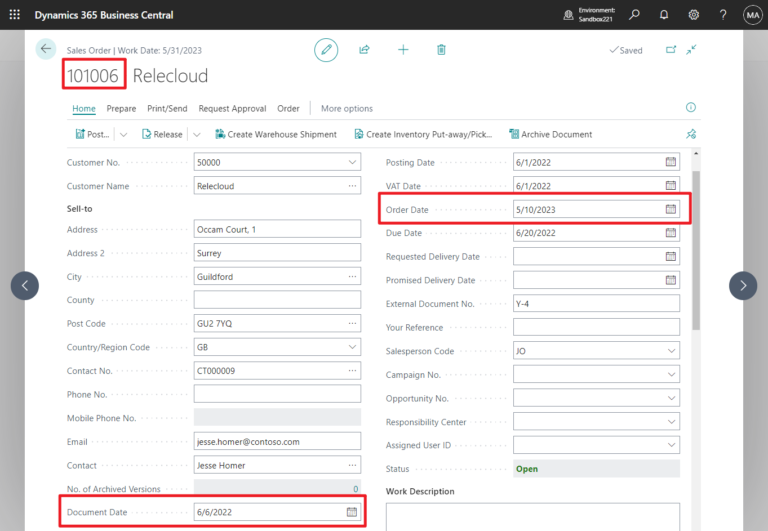Image resolution: width=768 pixels, height=531 pixels.
Task: Click the External Document No. field
Action: point(597,303)
